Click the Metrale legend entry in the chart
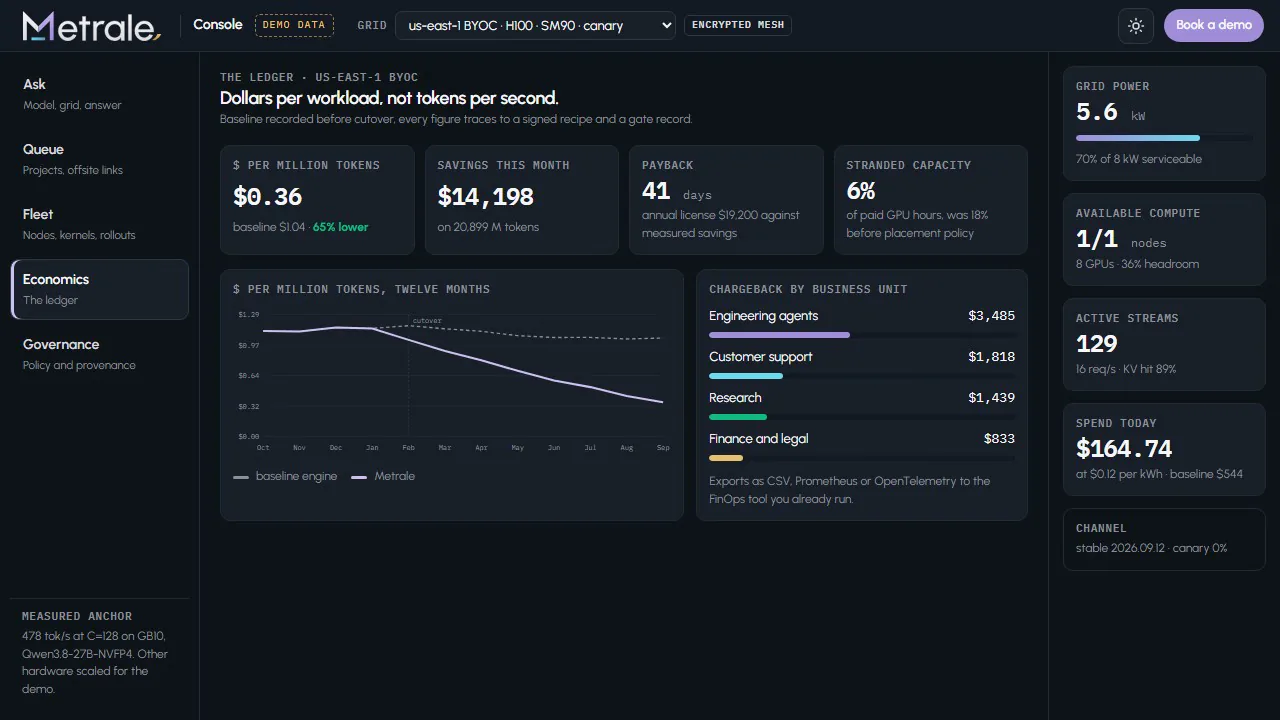The image size is (1280, 720). click(x=383, y=476)
